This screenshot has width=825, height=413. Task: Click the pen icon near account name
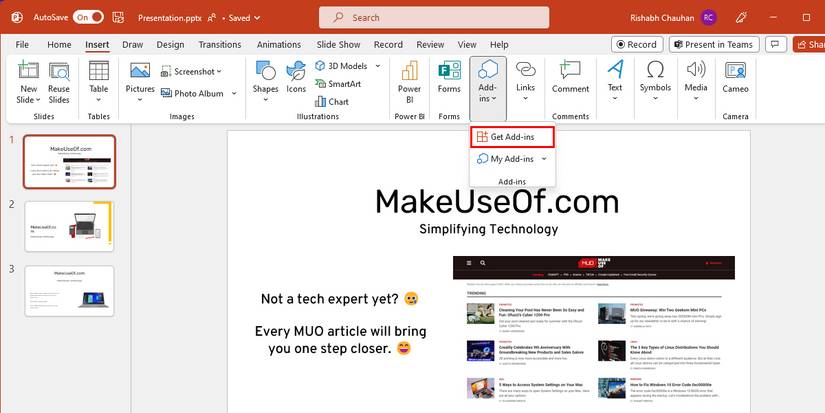pos(742,17)
